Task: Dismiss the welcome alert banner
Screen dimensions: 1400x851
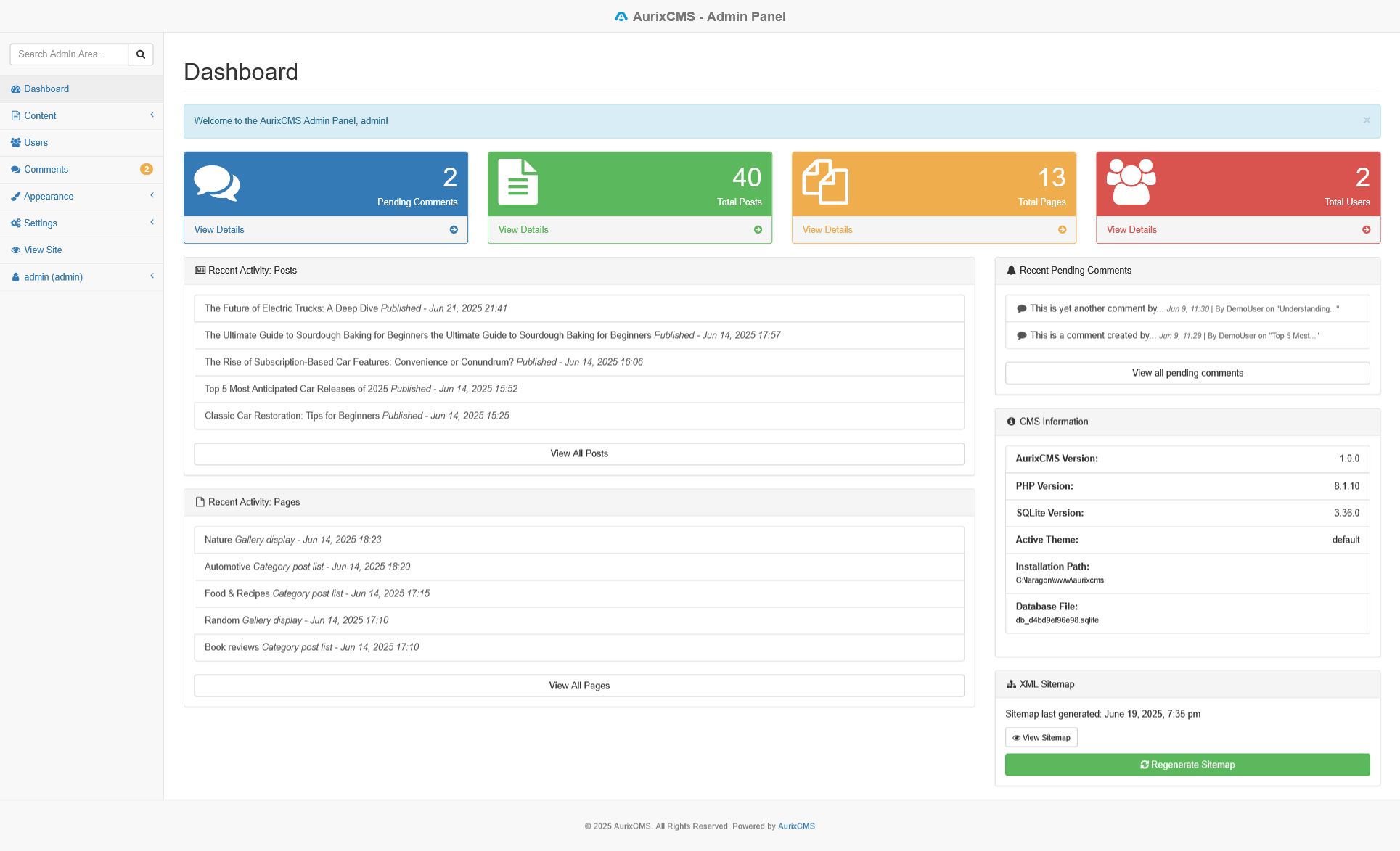Action: (1366, 120)
